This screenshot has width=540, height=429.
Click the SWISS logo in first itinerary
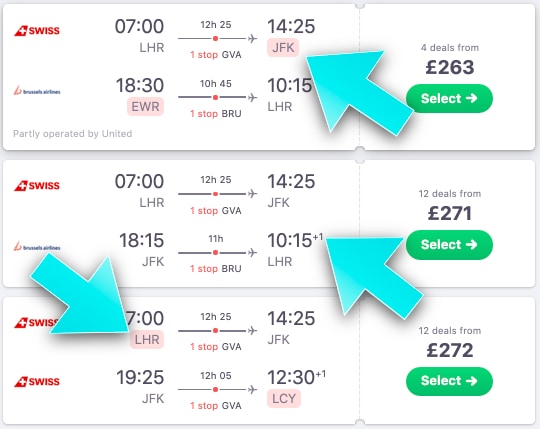(37, 31)
